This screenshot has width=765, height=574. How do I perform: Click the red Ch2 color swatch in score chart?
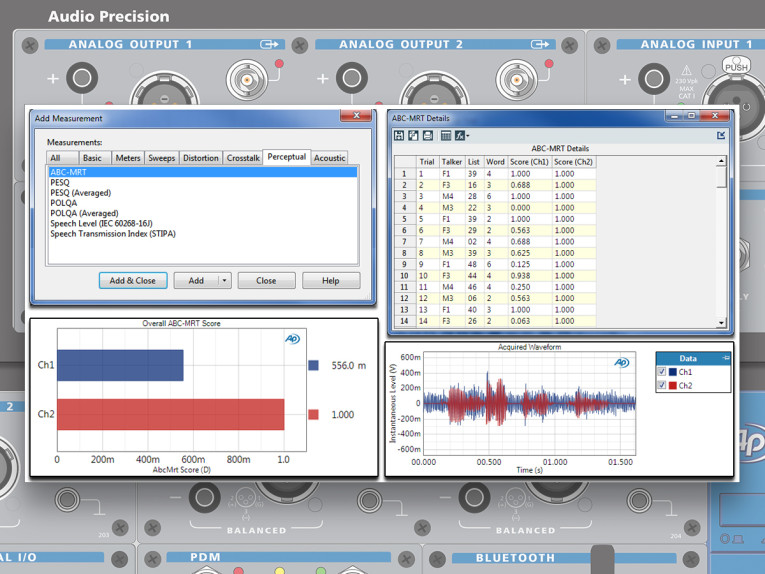(313, 415)
